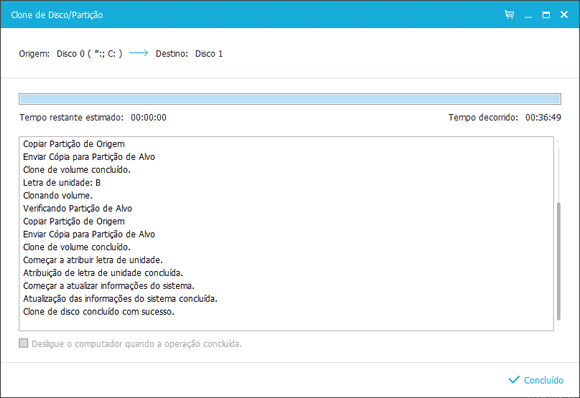The image size is (580, 398).
Task: Select log line 'Verificando Partição de Alvo'
Action: coord(77,209)
